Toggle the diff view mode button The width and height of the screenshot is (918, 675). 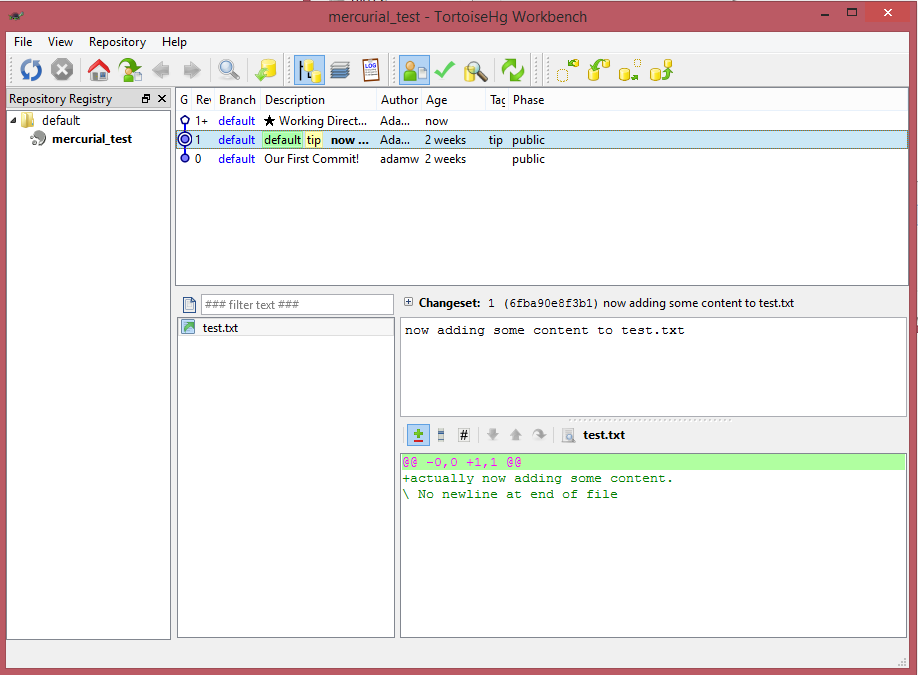point(418,435)
